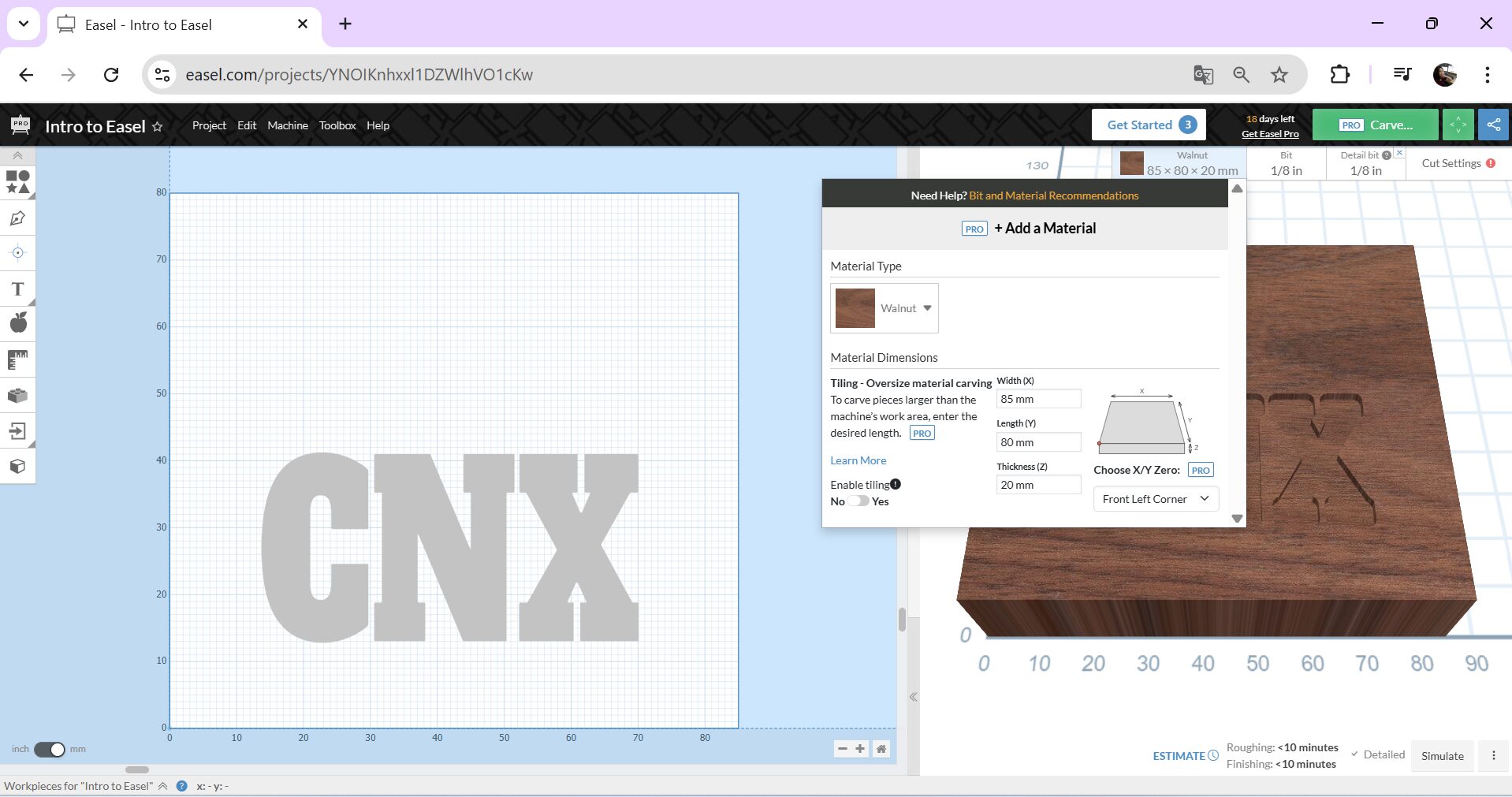Image resolution: width=1512 pixels, height=797 pixels.
Task: Click the blue share project icon
Action: [x=1493, y=125]
